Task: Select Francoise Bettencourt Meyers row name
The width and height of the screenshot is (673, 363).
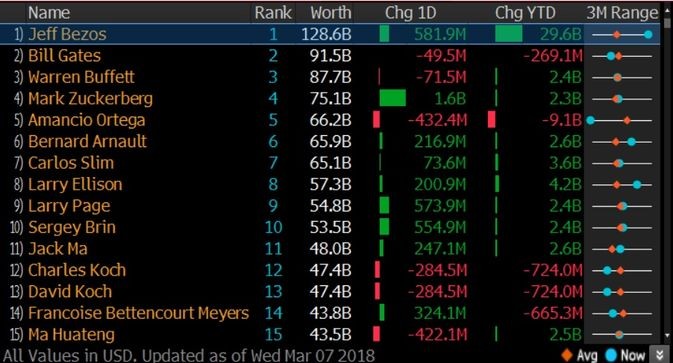Action: (138, 313)
